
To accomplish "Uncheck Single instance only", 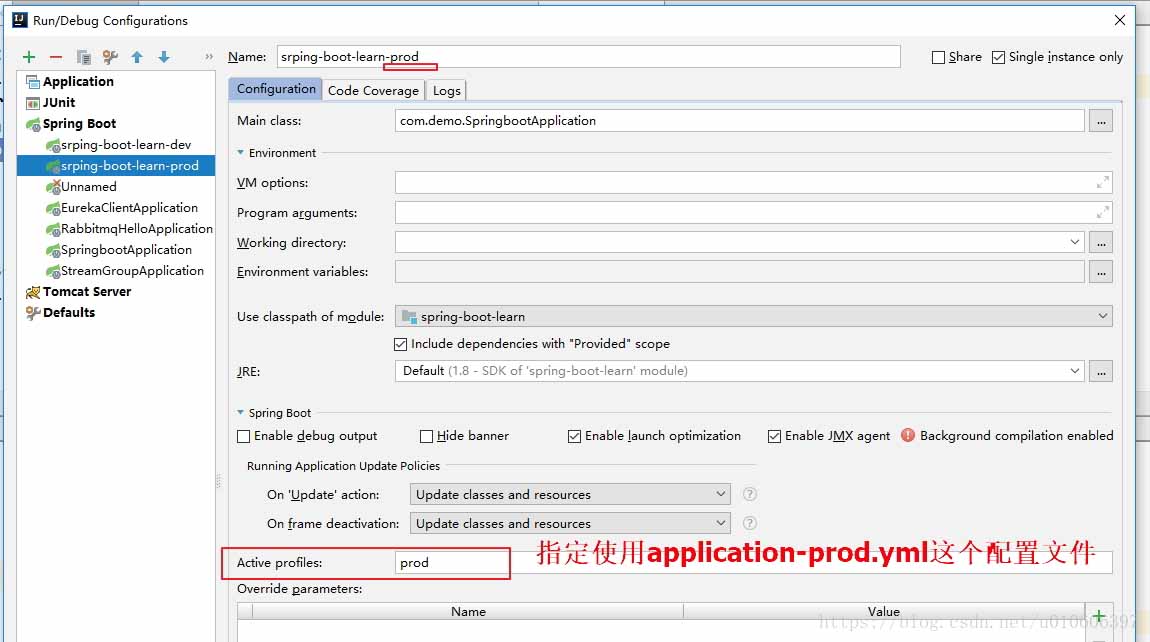I will (x=997, y=57).
